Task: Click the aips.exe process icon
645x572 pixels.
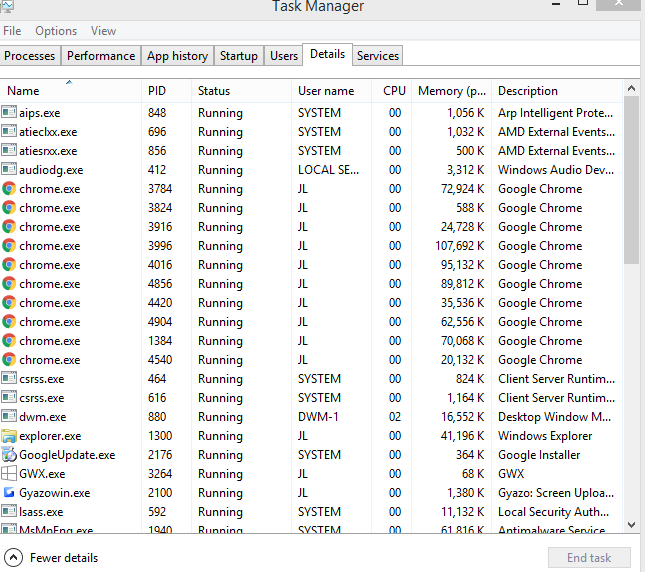Action: click(9, 112)
